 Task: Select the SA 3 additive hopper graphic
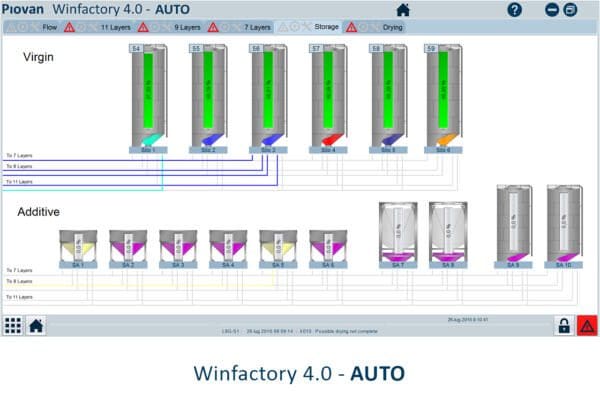[178, 245]
